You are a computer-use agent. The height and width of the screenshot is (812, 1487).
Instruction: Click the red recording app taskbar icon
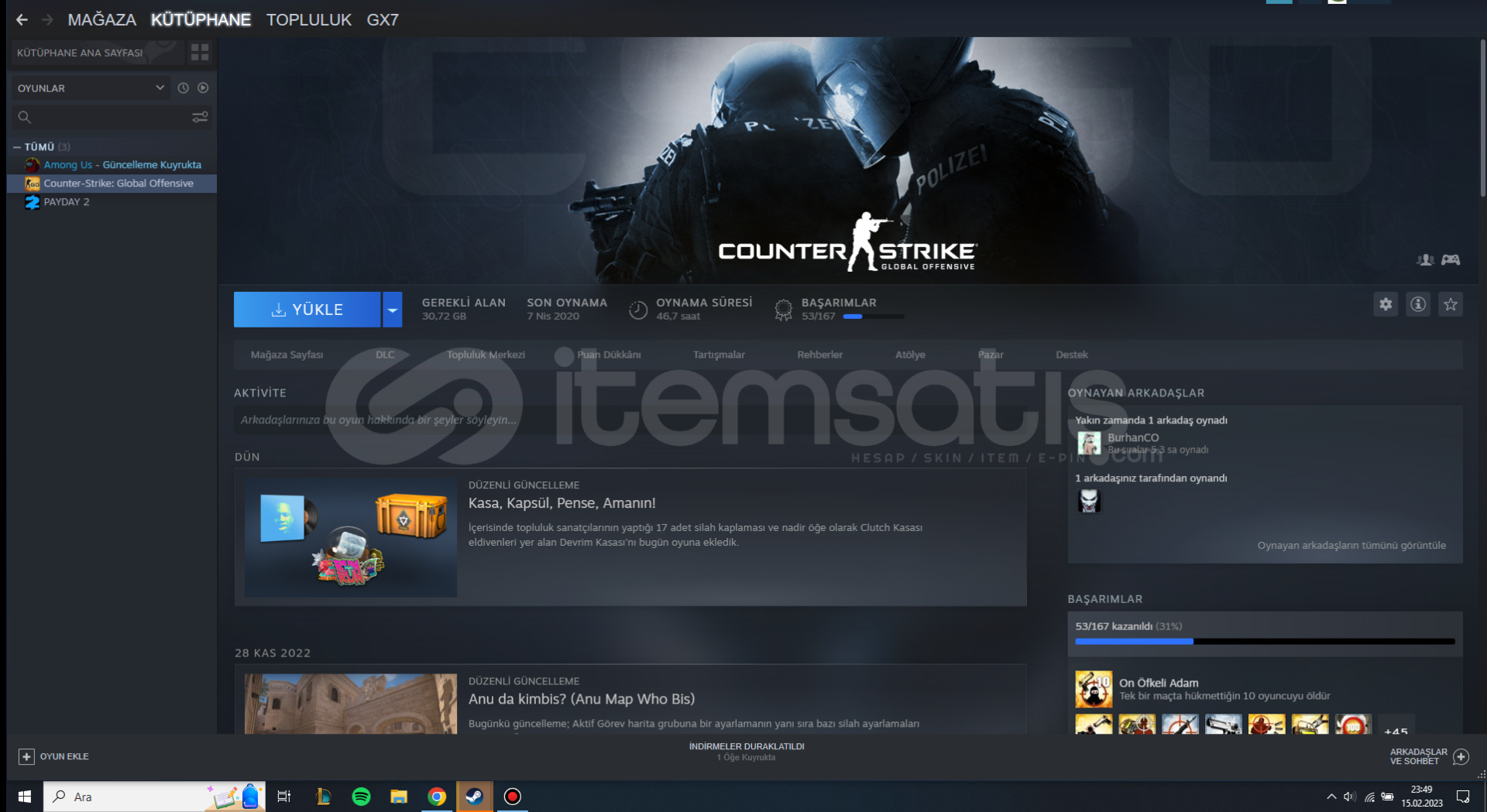[x=512, y=797]
